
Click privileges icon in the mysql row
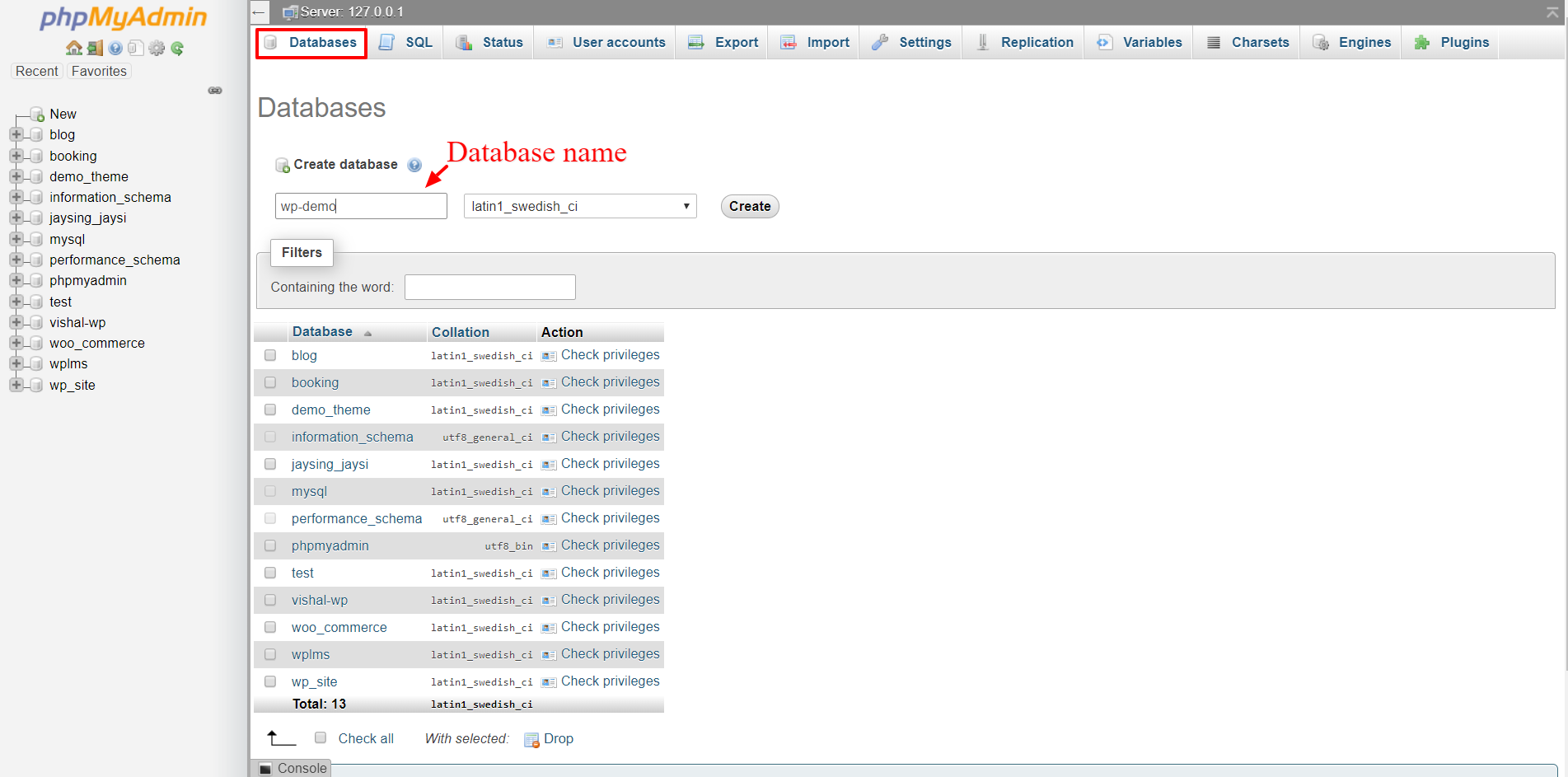(x=549, y=492)
